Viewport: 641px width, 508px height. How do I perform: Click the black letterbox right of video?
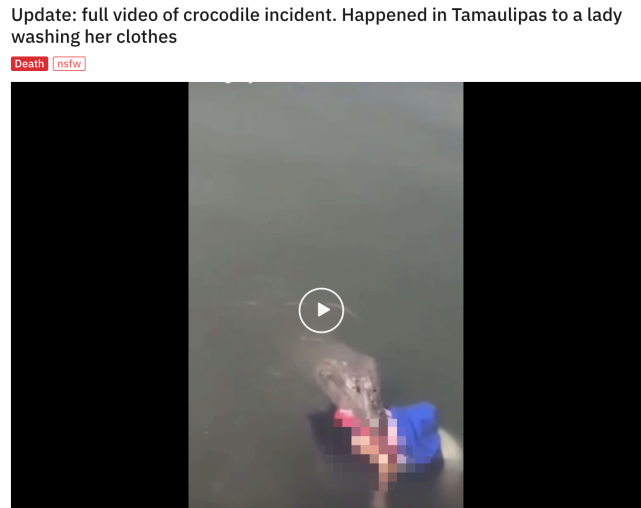tap(552, 295)
